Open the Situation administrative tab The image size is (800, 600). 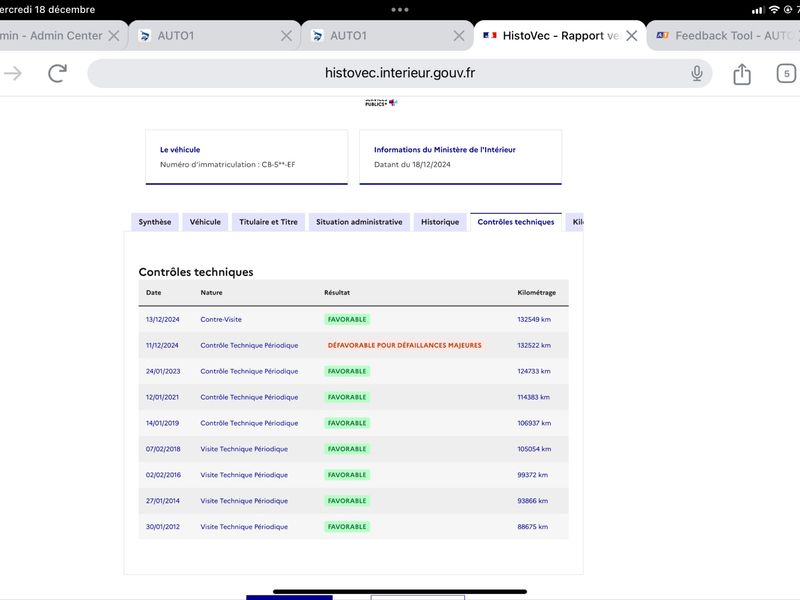click(359, 222)
